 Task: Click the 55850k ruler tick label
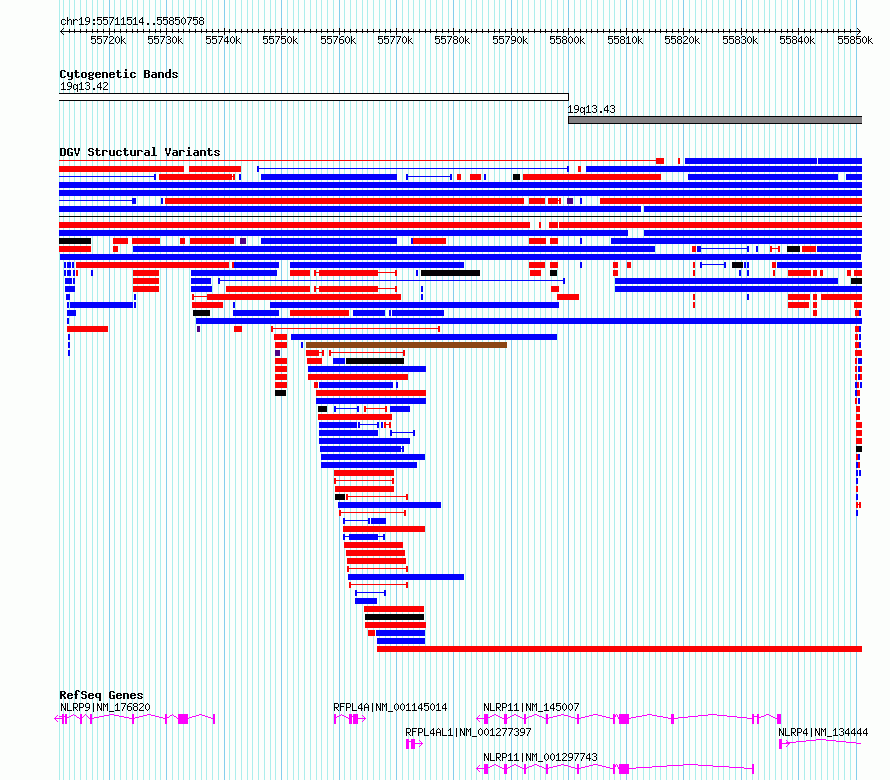point(855,40)
